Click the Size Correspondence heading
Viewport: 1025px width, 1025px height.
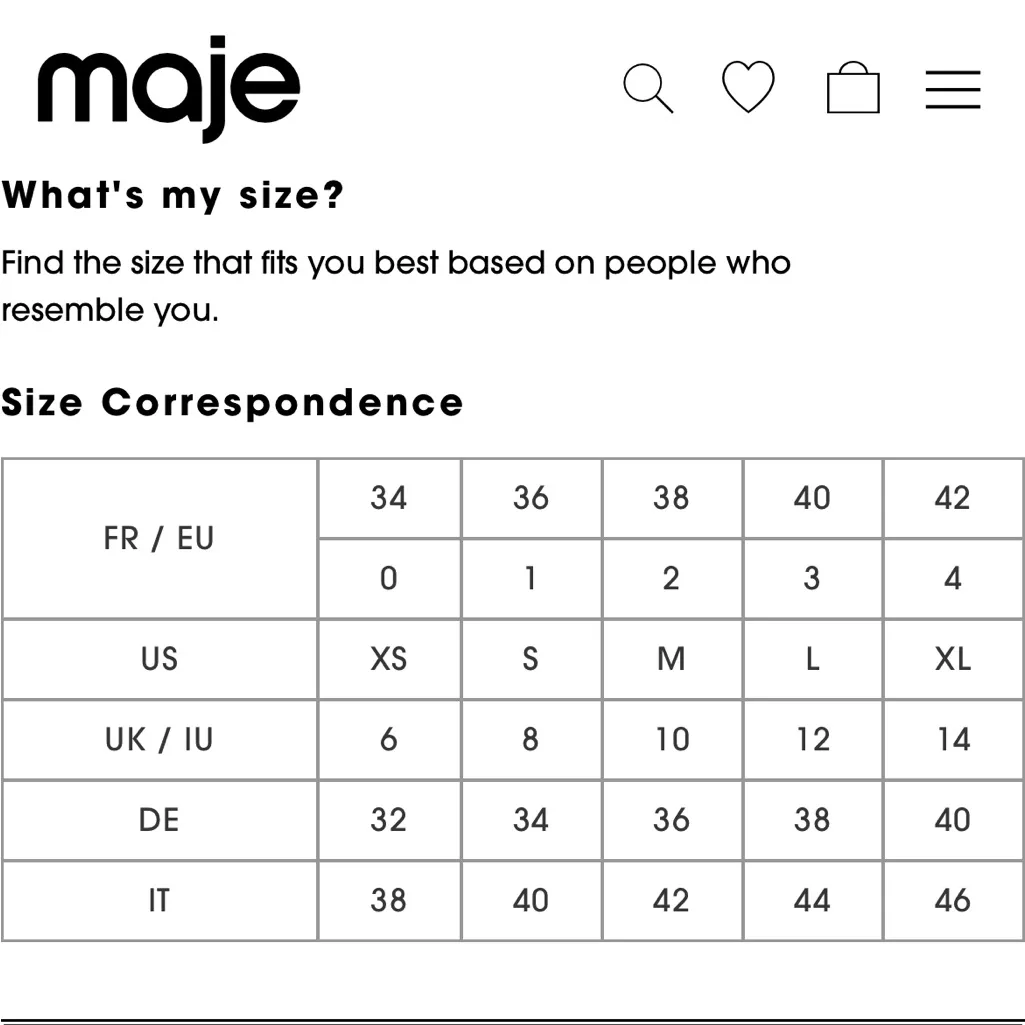(x=232, y=403)
